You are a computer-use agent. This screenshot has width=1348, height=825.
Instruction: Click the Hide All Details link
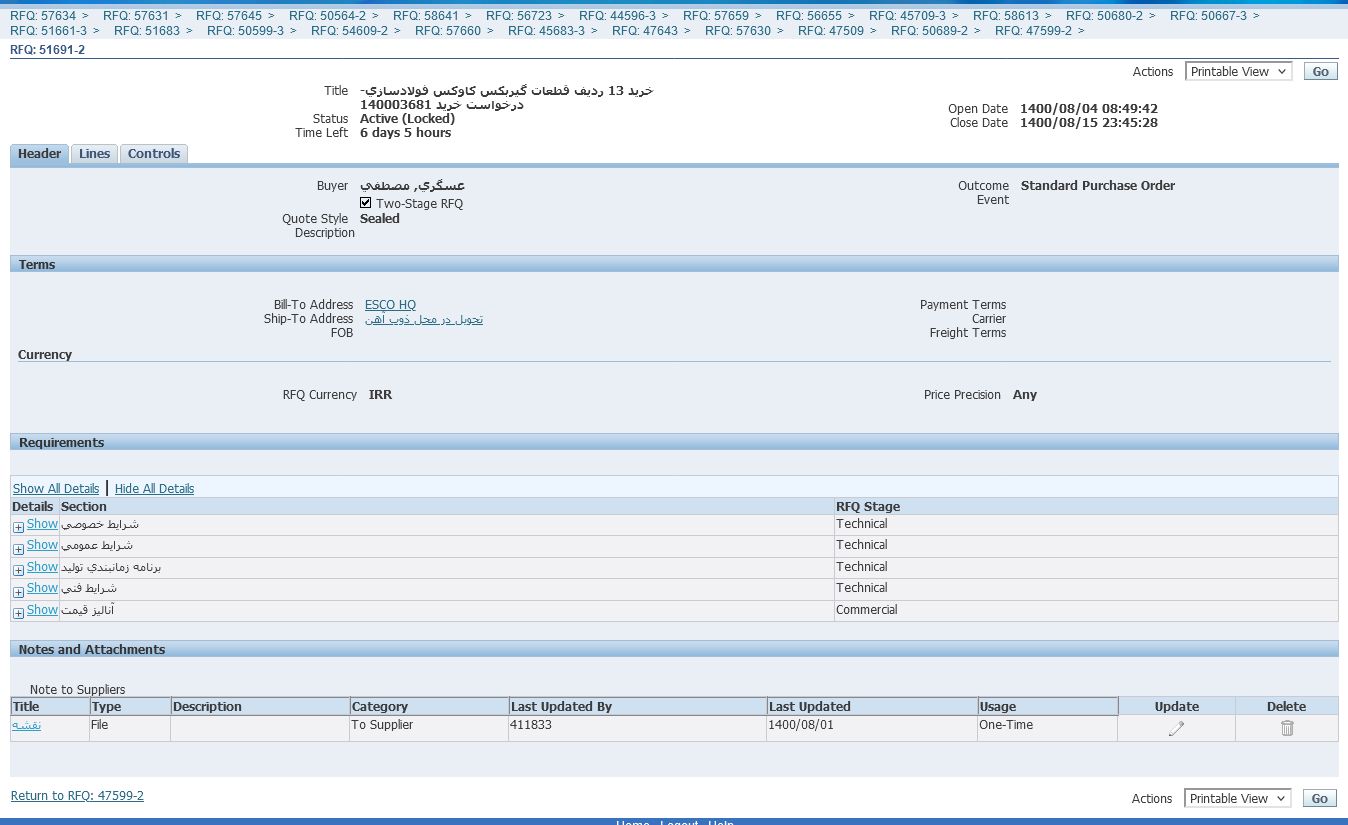tap(154, 489)
